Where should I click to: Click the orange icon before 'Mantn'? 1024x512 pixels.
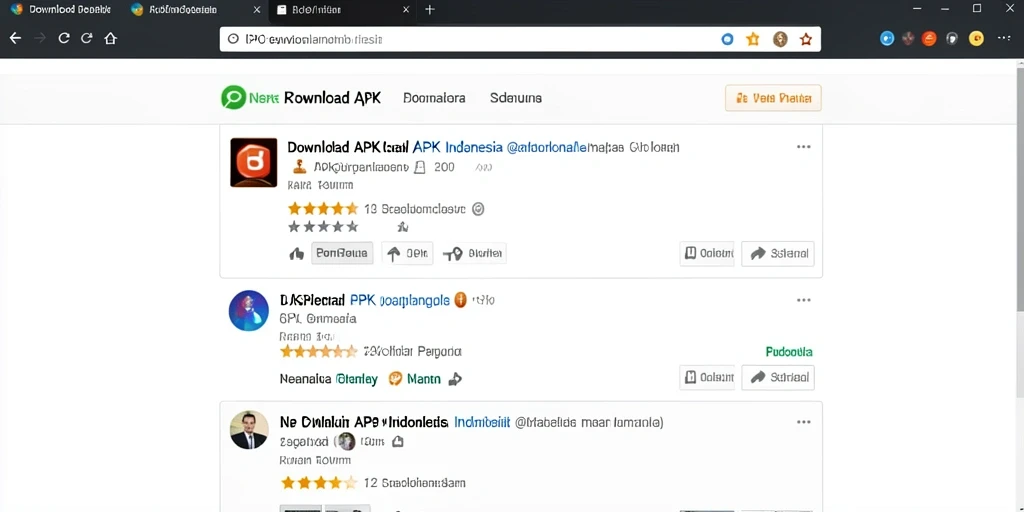click(x=394, y=378)
